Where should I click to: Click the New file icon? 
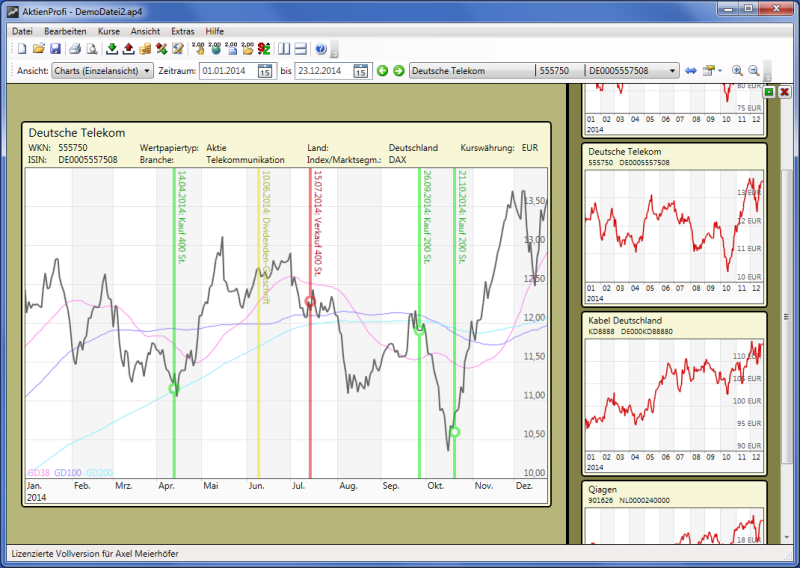pyautogui.click(x=22, y=48)
